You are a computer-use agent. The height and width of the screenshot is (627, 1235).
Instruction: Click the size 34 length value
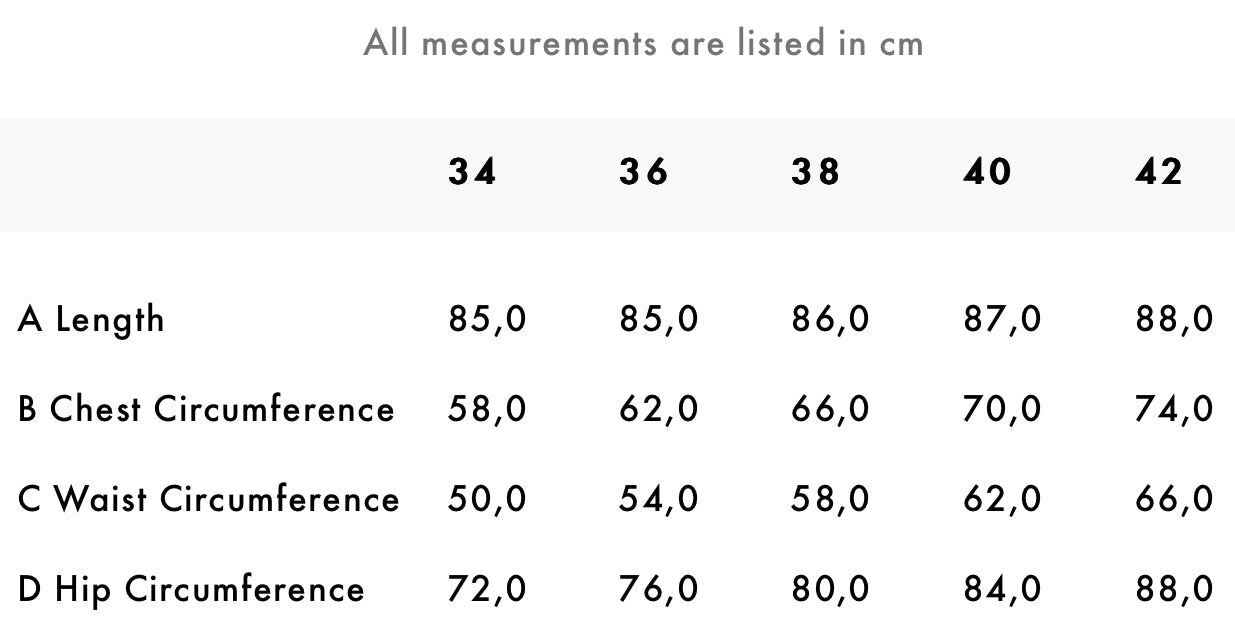pos(487,320)
